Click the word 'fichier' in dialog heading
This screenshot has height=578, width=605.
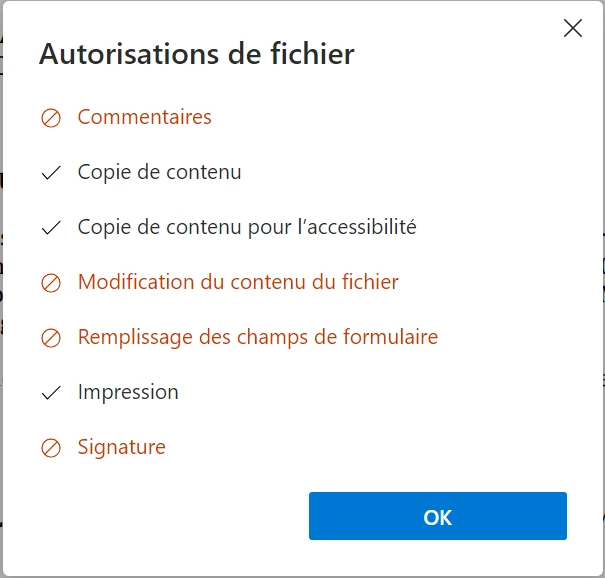(312, 54)
